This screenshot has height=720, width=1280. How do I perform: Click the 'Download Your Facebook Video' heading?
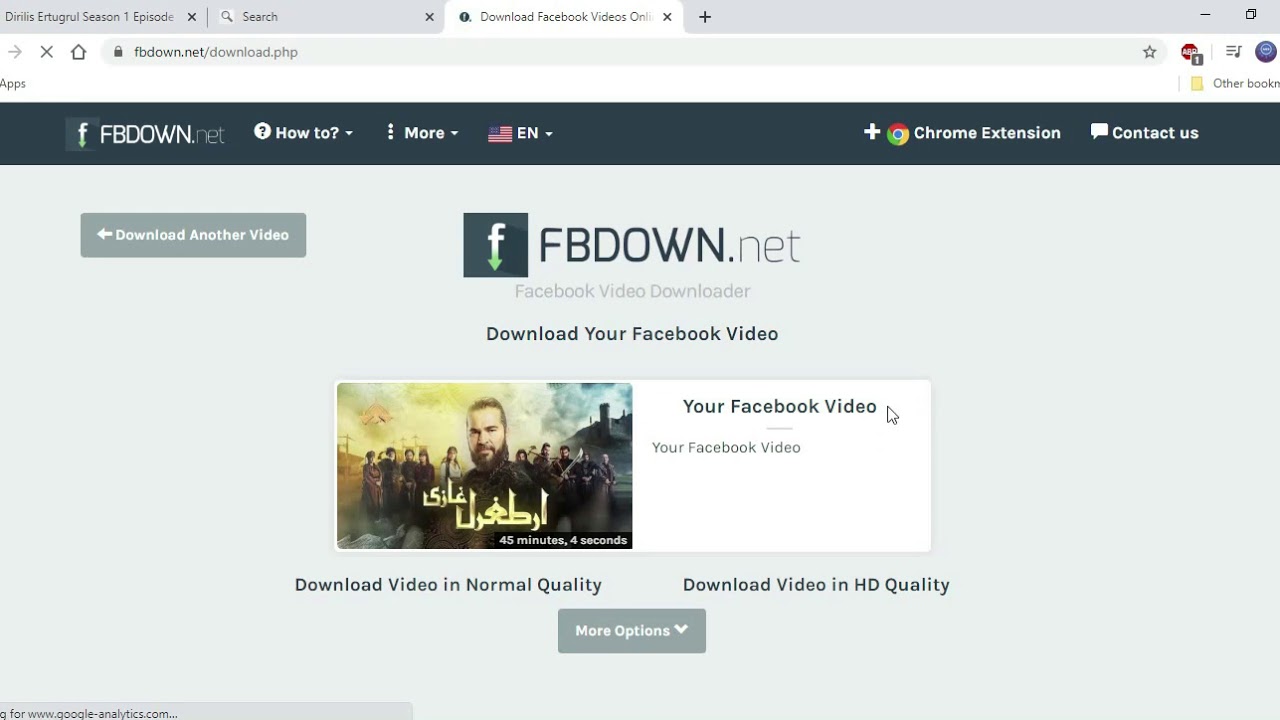[632, 334]
